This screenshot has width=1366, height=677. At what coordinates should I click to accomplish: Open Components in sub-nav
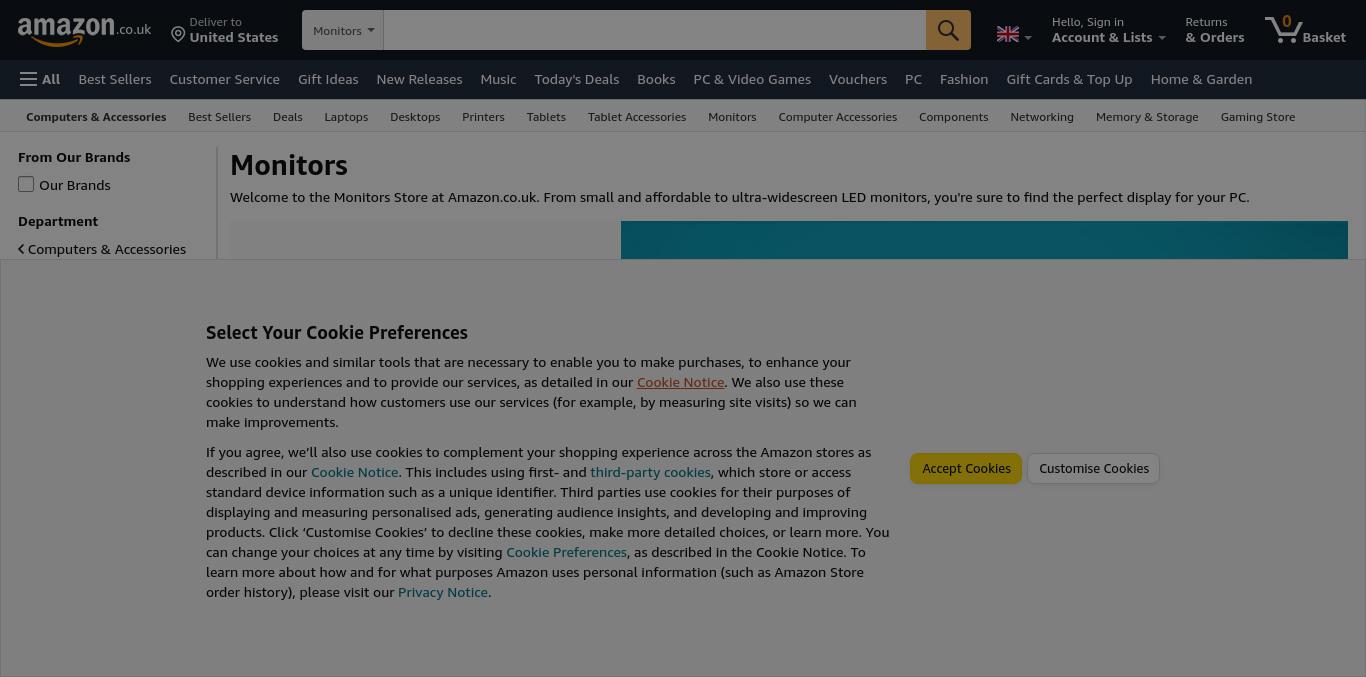point(953,117)
